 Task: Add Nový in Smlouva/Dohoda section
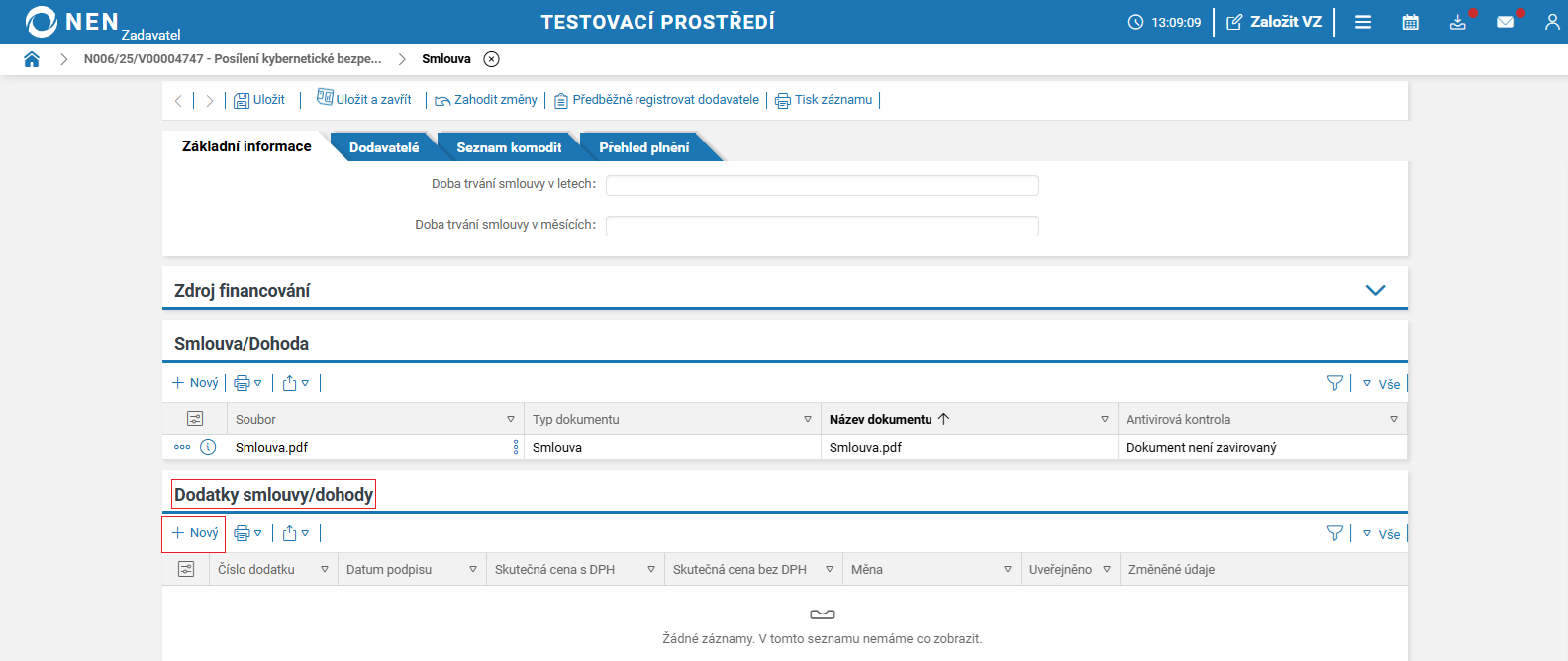[195, 383]
